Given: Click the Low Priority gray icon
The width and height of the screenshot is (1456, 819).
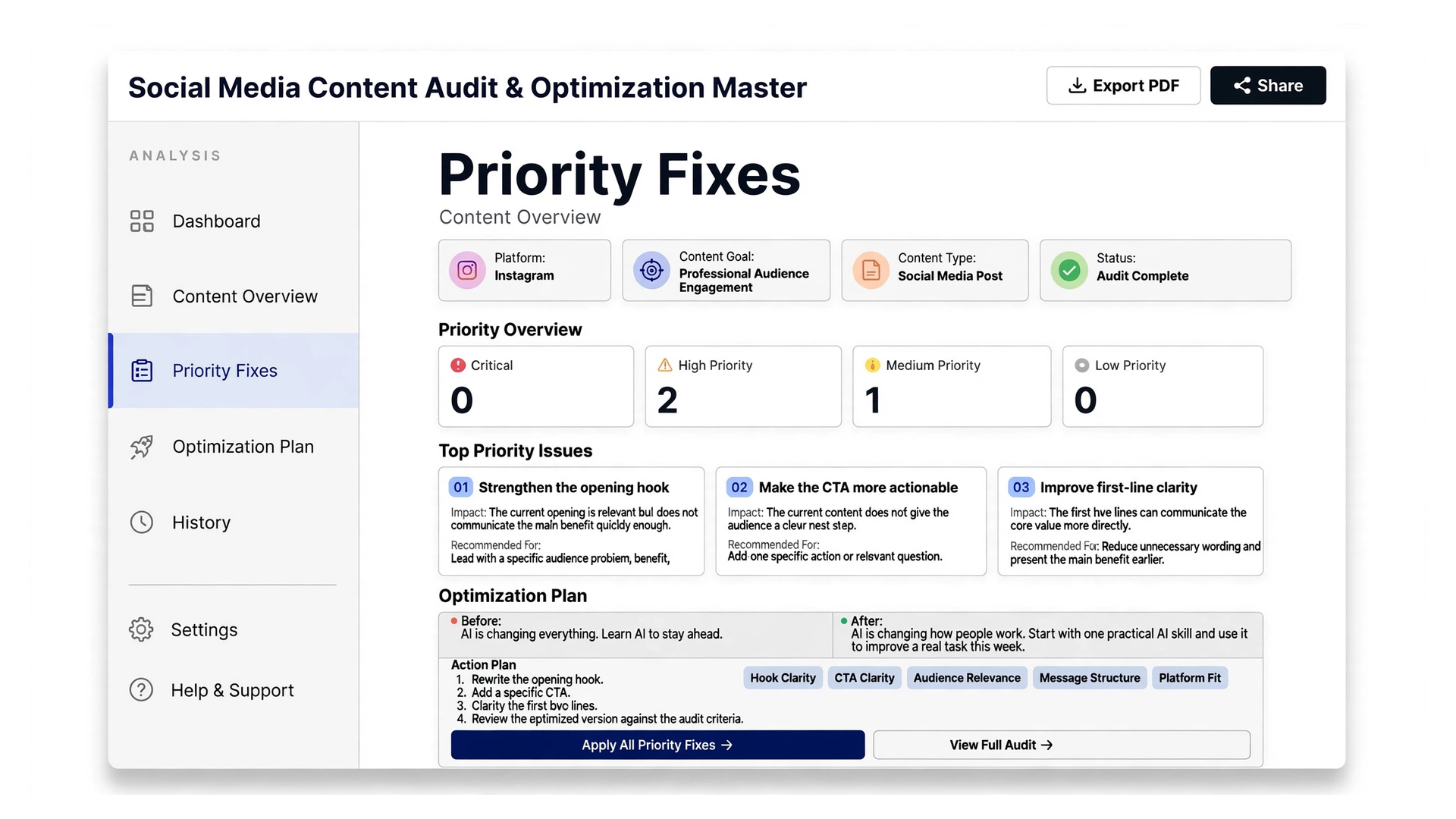Looking at the screenshot, I should tap(1082, 365).
